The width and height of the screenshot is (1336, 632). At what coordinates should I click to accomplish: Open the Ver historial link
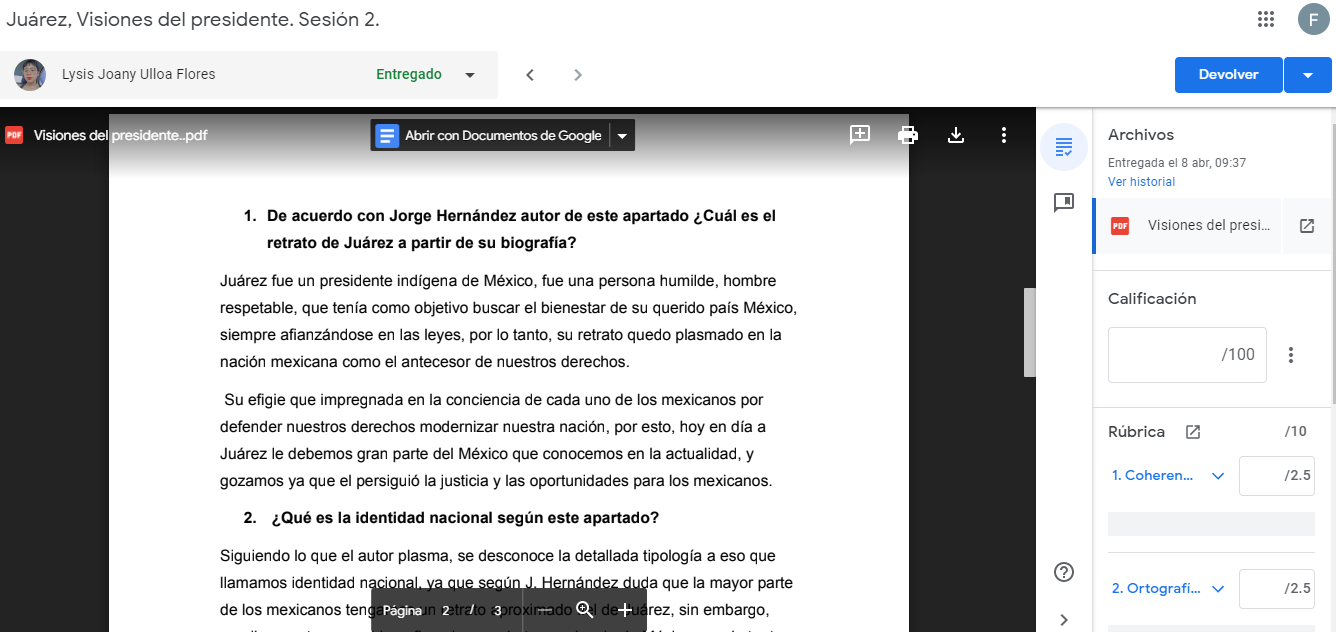coord(1141,182)
